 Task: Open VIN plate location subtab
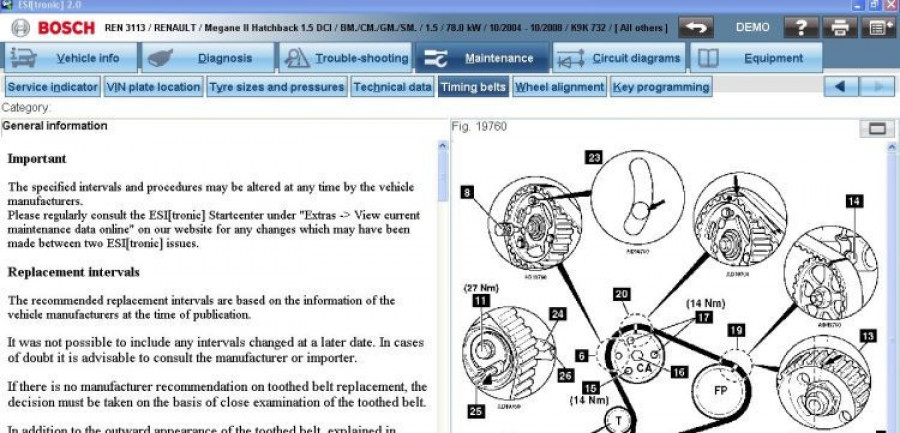coord(153,87)
